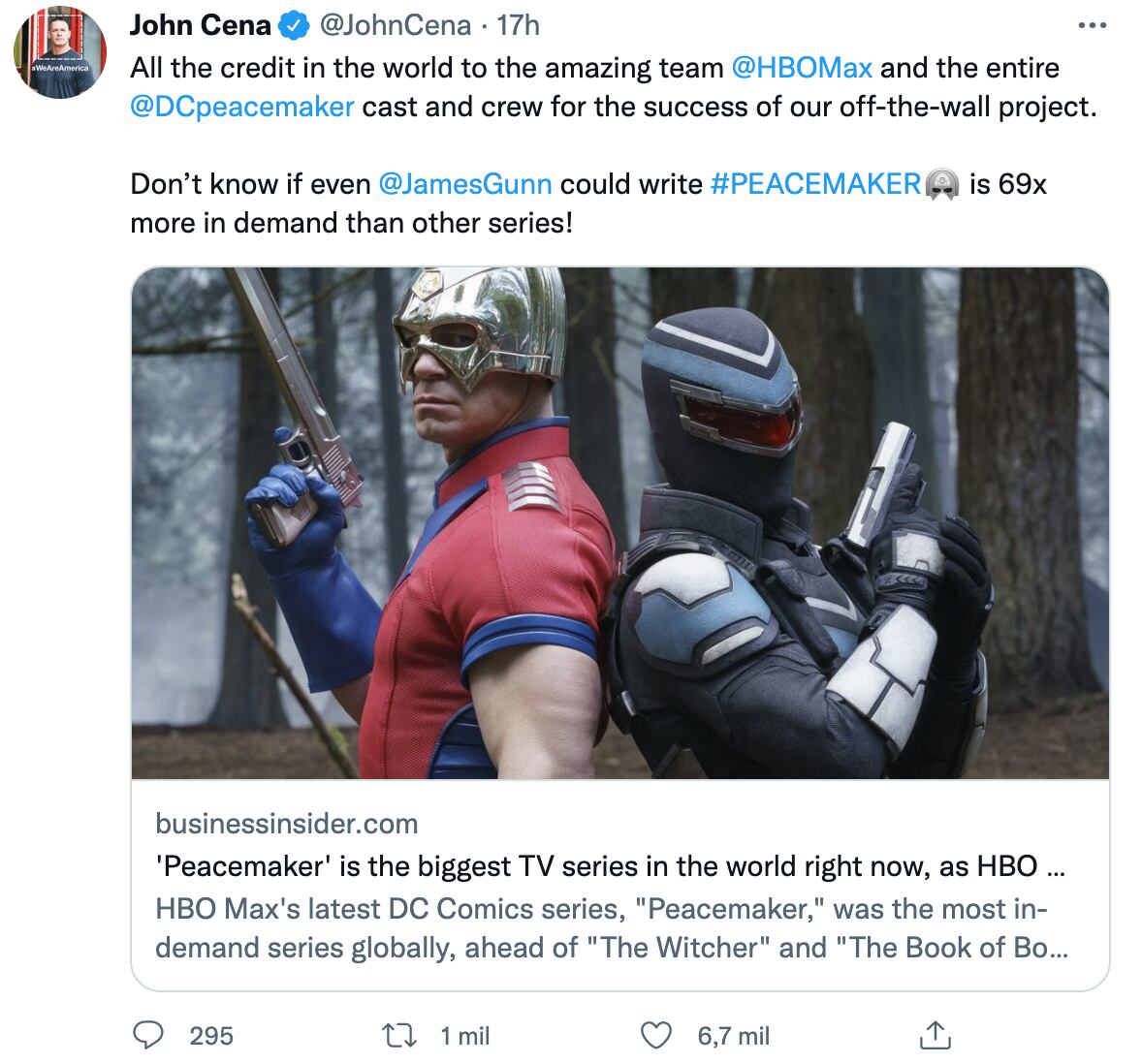1142x1064 pixels.
Task: Open the @DCpeacemaker mention link
Action: (242, 107)
